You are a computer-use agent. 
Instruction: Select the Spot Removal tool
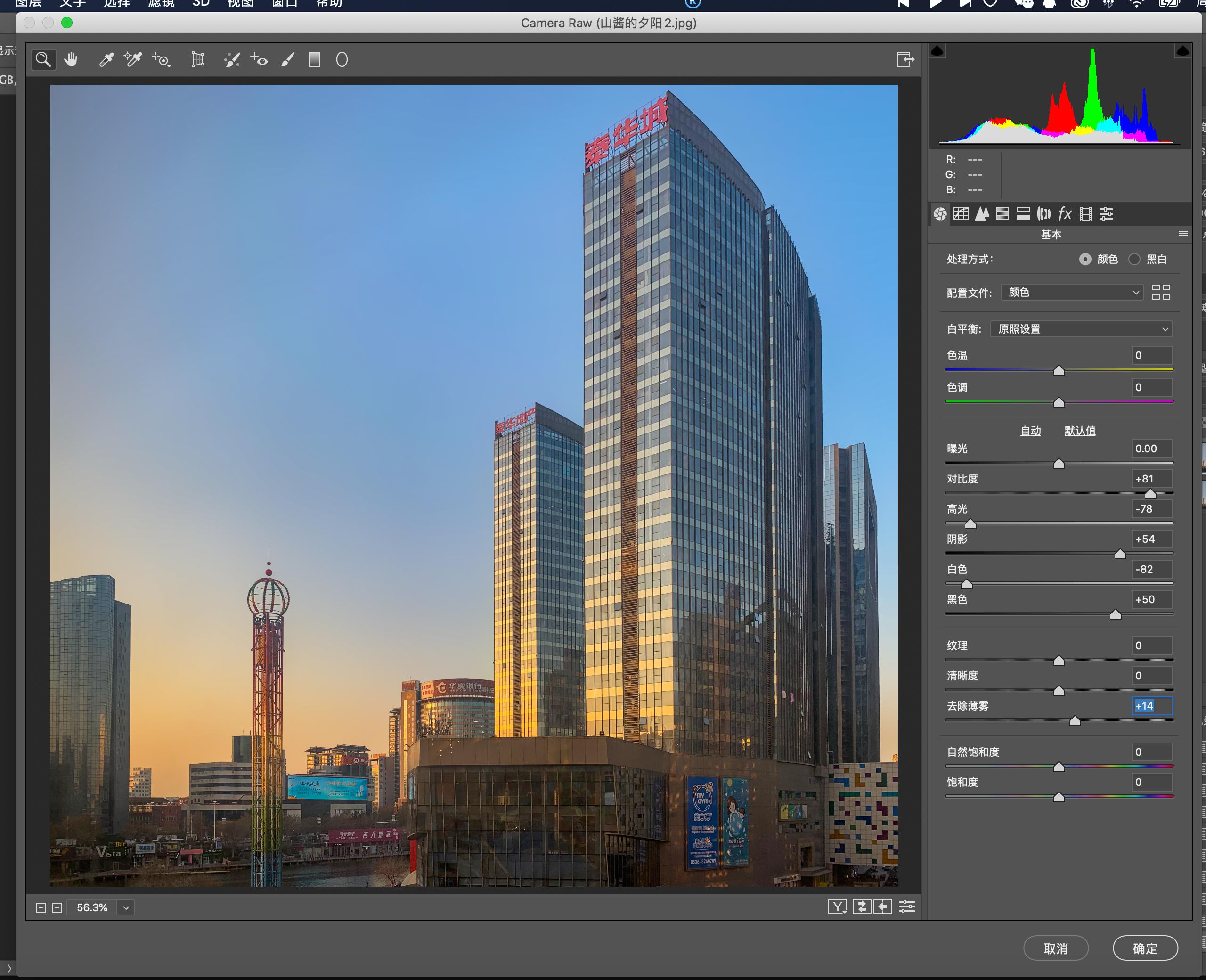click(x=232, y=59)
